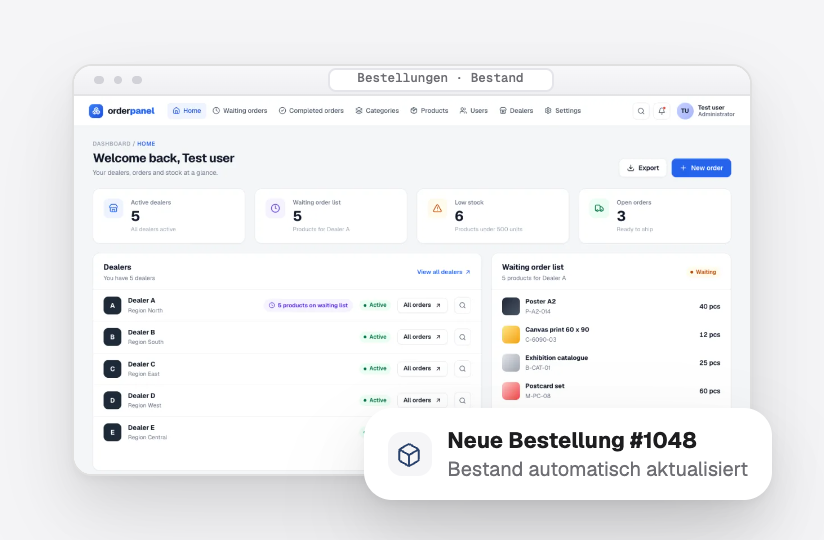The height and width of the screenshot is (540, 824).
Task: Click Active status of Dealer A
Action: coord(375,305)
